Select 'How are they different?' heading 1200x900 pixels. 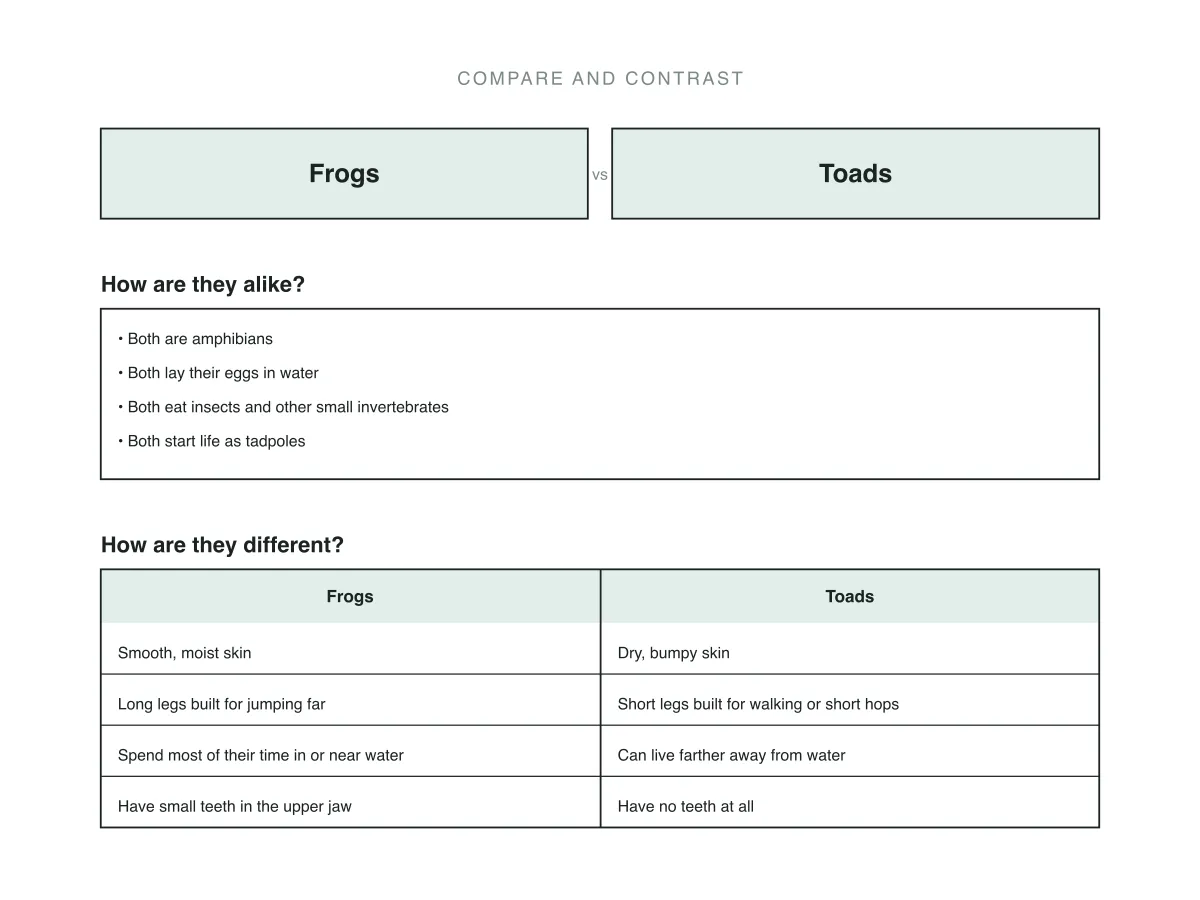pos(222,545)
